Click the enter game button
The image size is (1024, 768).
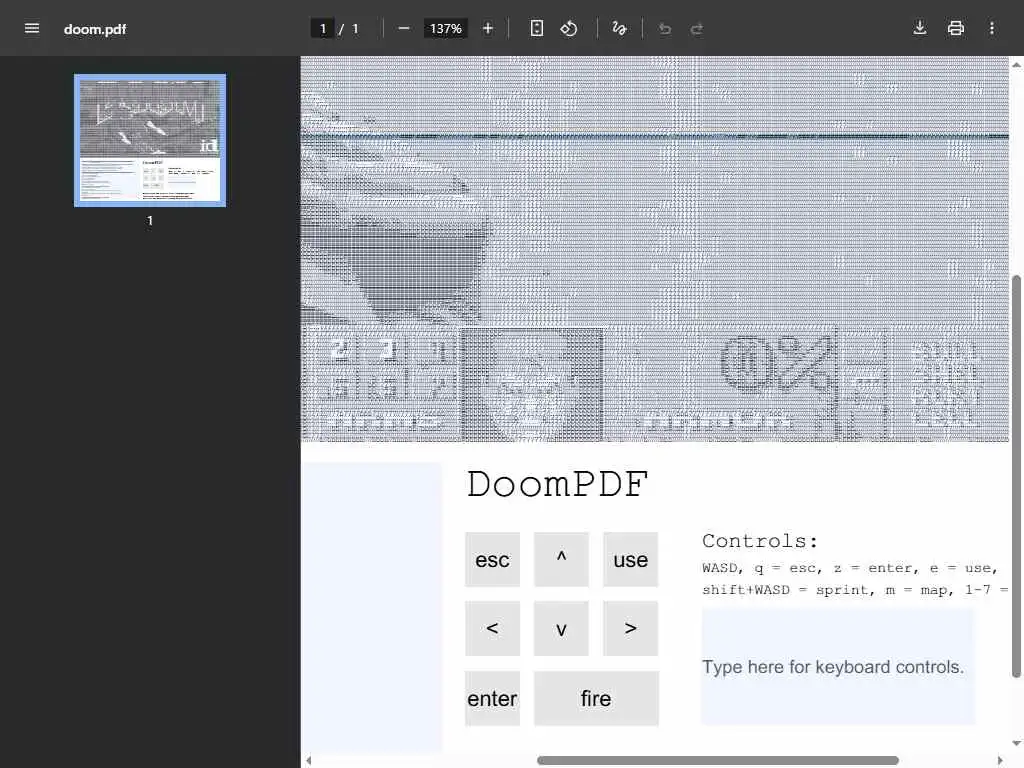(x=492, y=698)
